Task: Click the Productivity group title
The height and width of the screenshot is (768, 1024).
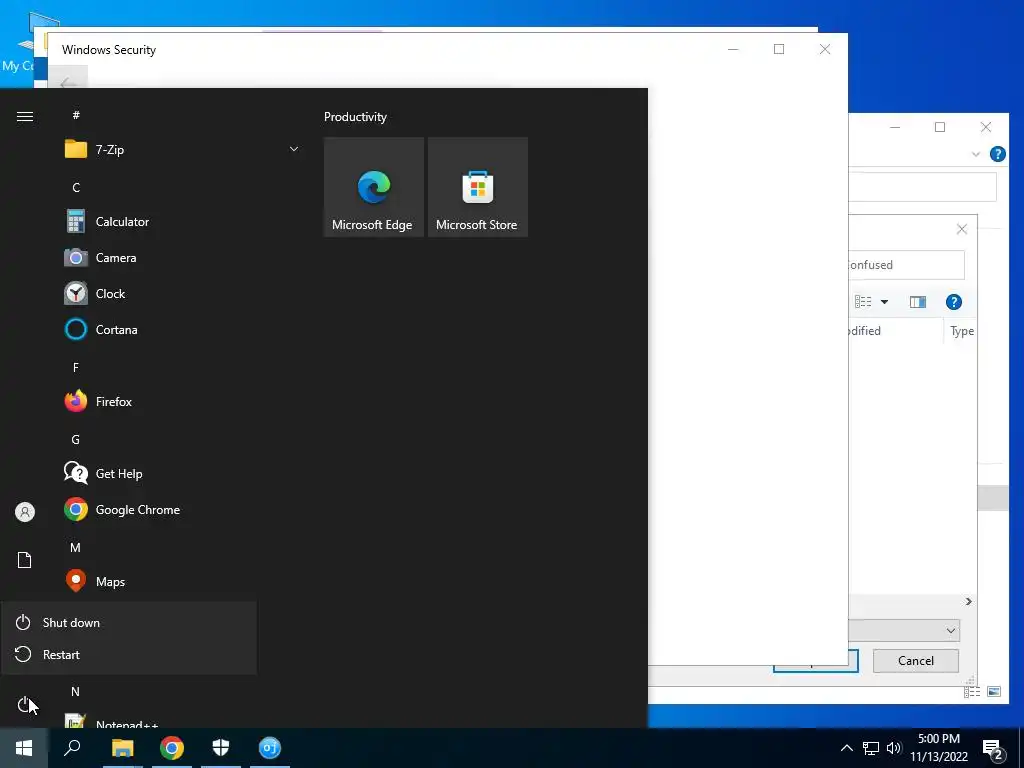Action: tap(355, 117)
